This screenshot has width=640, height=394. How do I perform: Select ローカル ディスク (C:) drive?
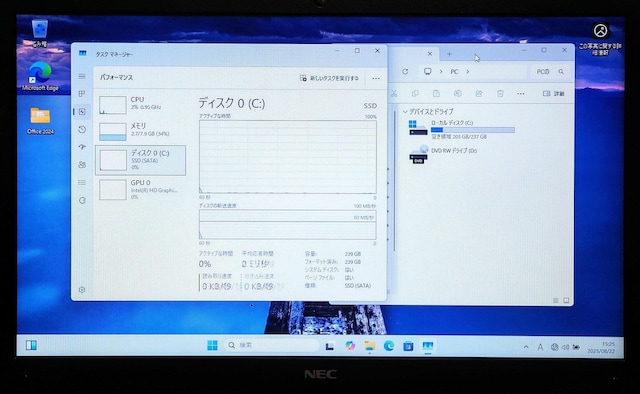(462, 129)
